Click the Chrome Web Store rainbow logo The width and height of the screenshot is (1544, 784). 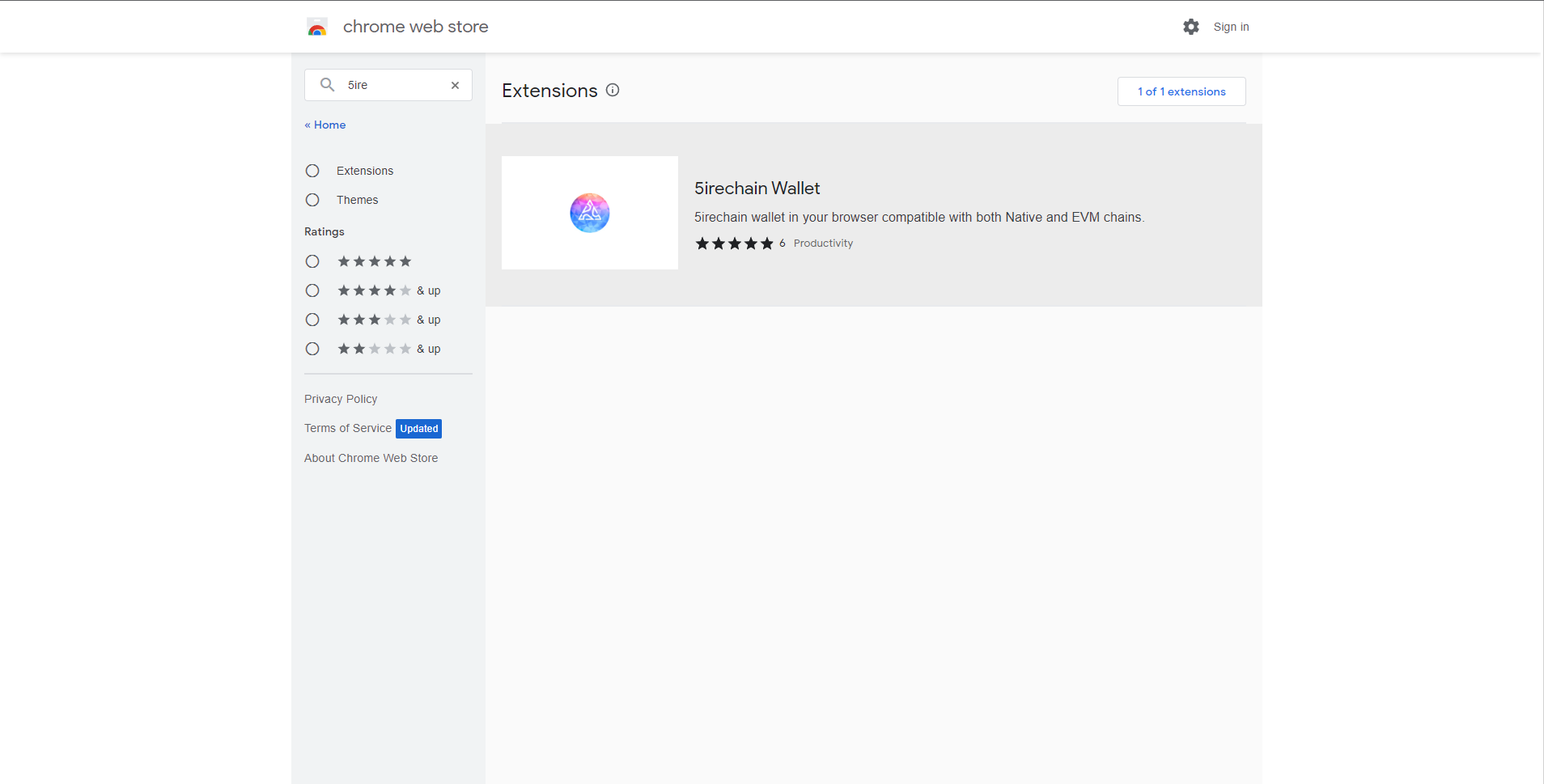click(x=317, y=28)
